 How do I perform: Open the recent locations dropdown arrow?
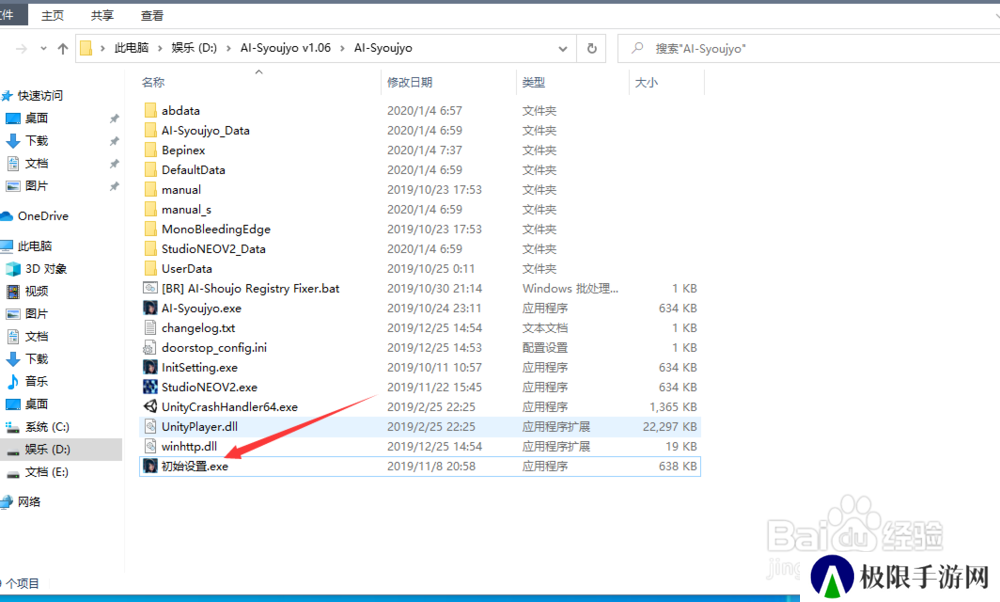point(43,48)
